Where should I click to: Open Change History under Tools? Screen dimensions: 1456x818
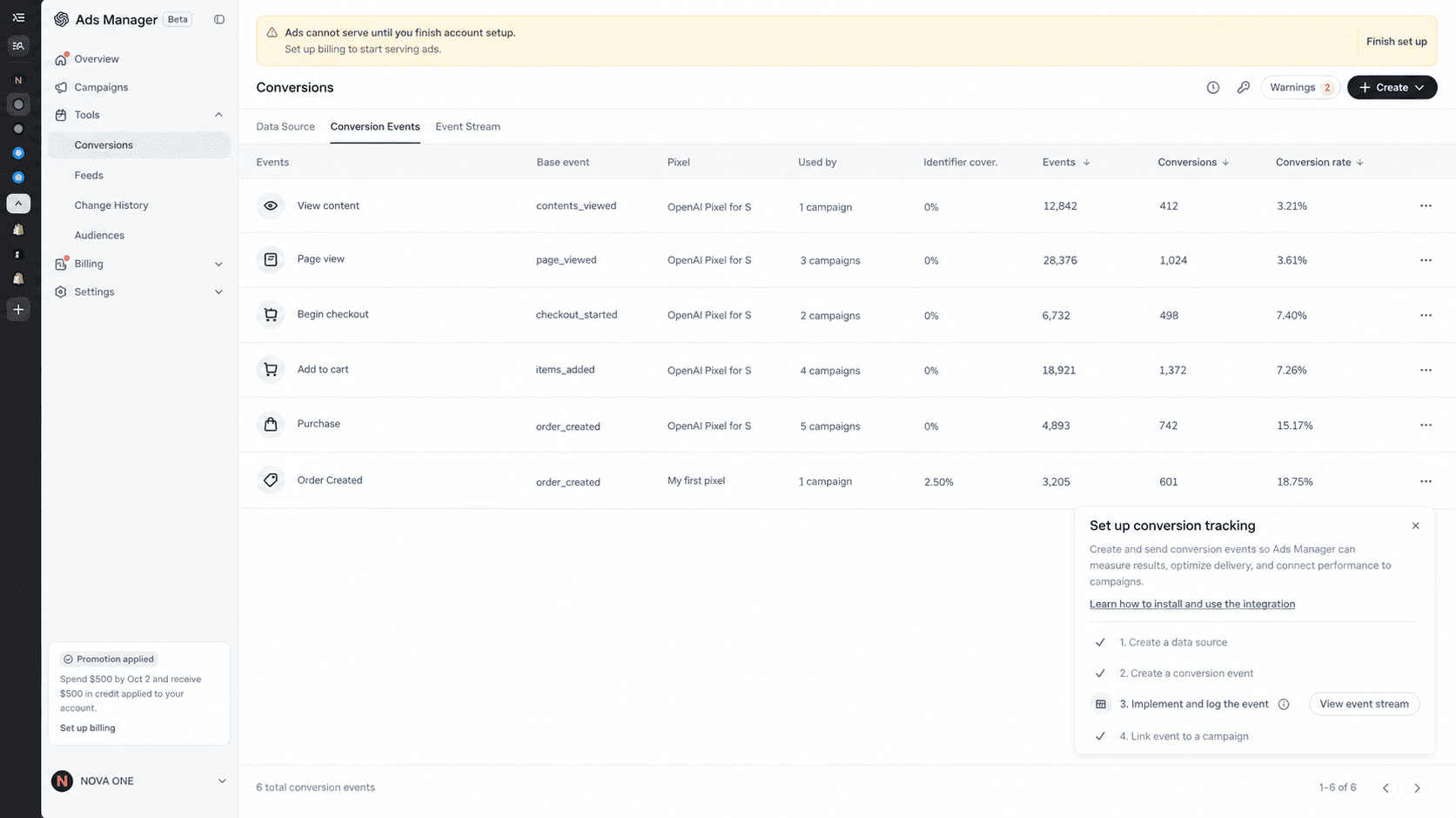111,205
